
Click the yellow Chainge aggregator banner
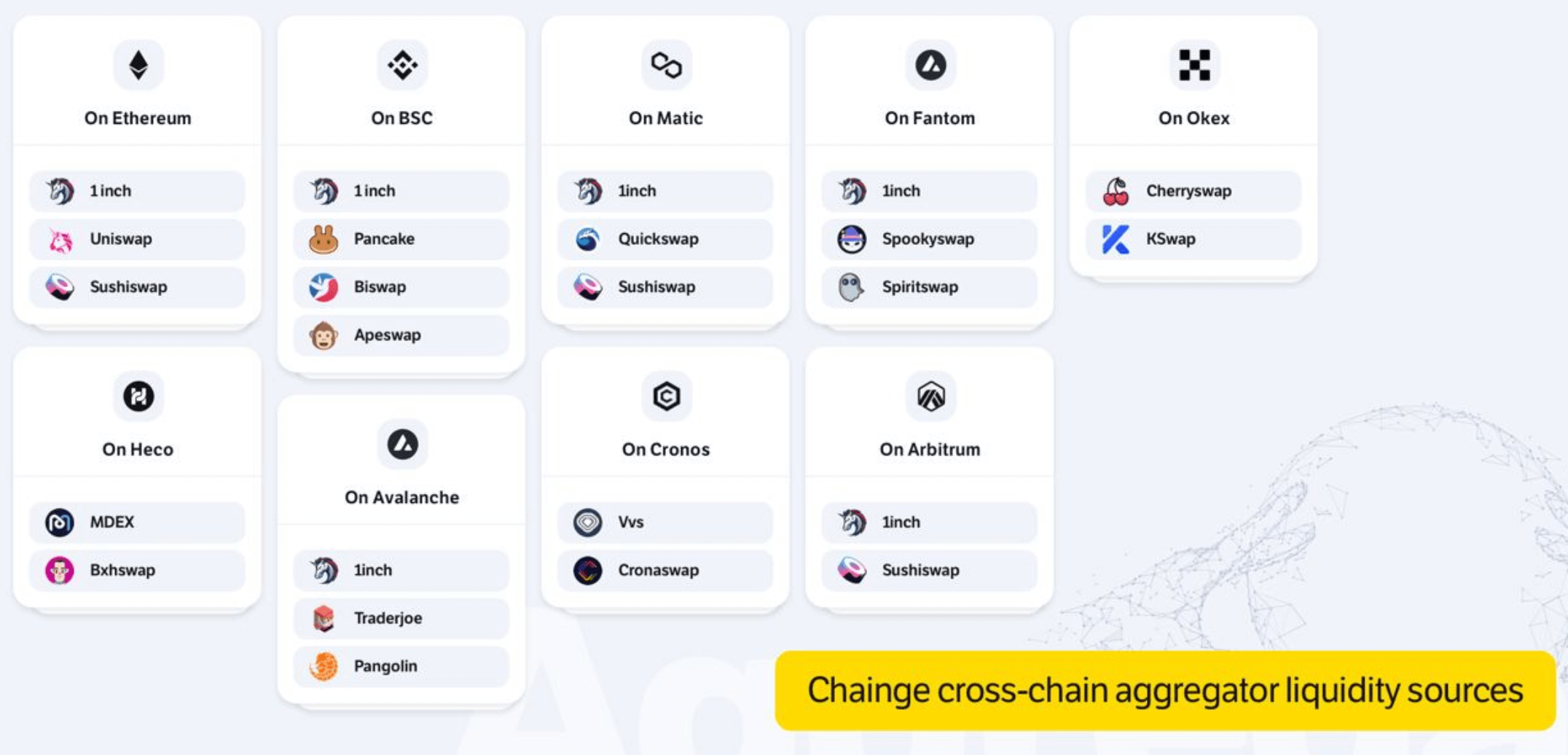click(x=1165, y=691)
